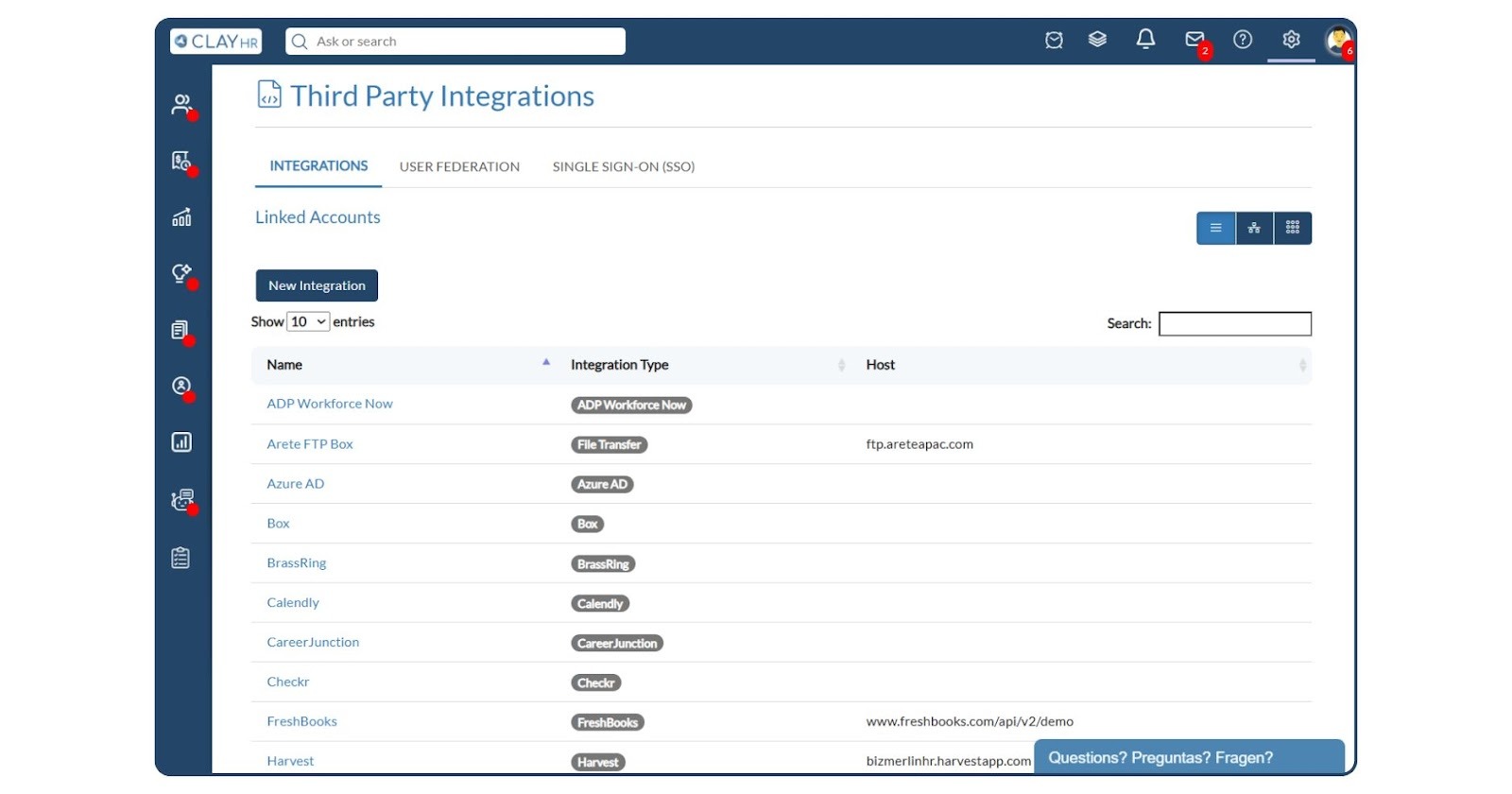Click the Azure AD type badge

point(602,485)
